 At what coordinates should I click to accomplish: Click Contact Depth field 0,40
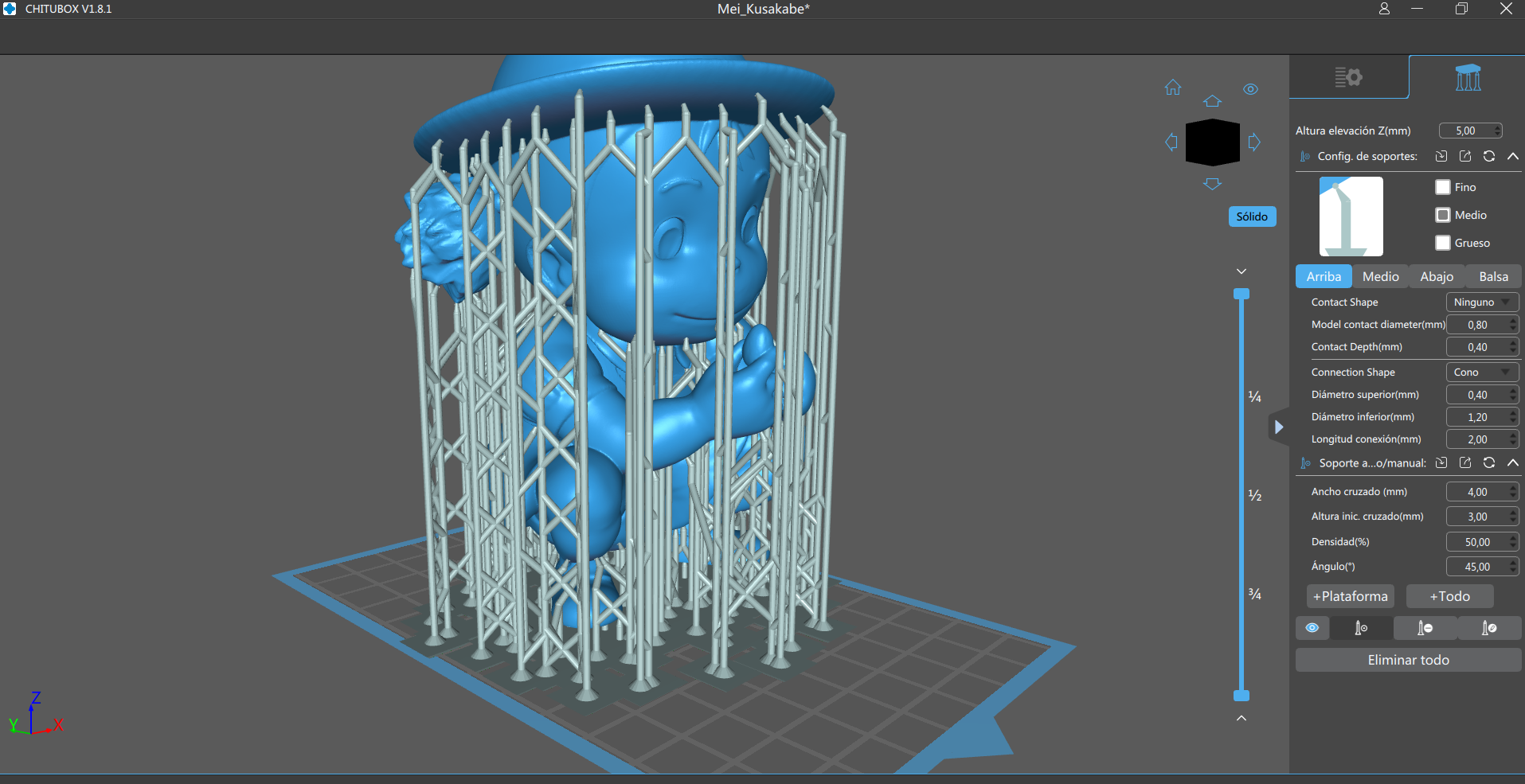(x=1482, y=347)
